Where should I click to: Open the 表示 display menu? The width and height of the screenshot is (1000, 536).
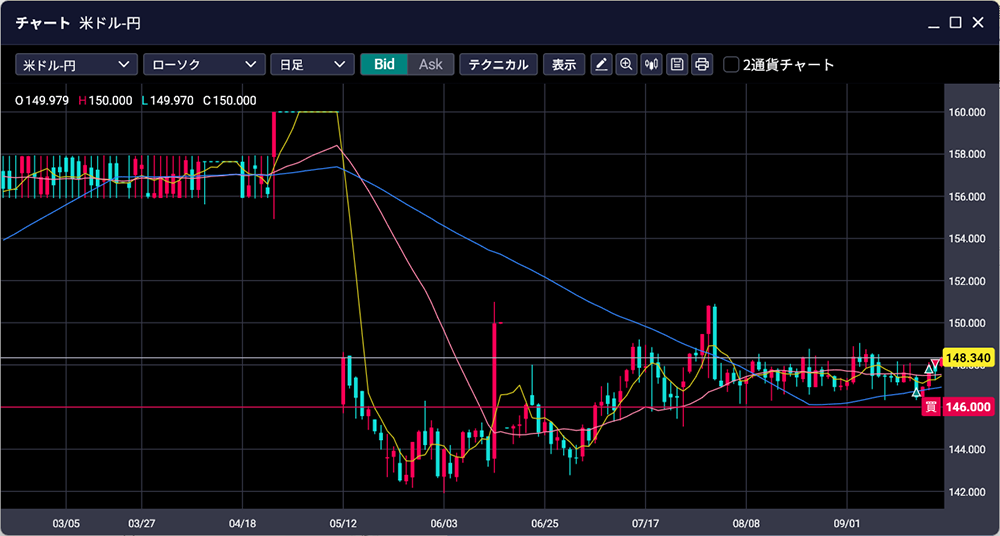564,65
